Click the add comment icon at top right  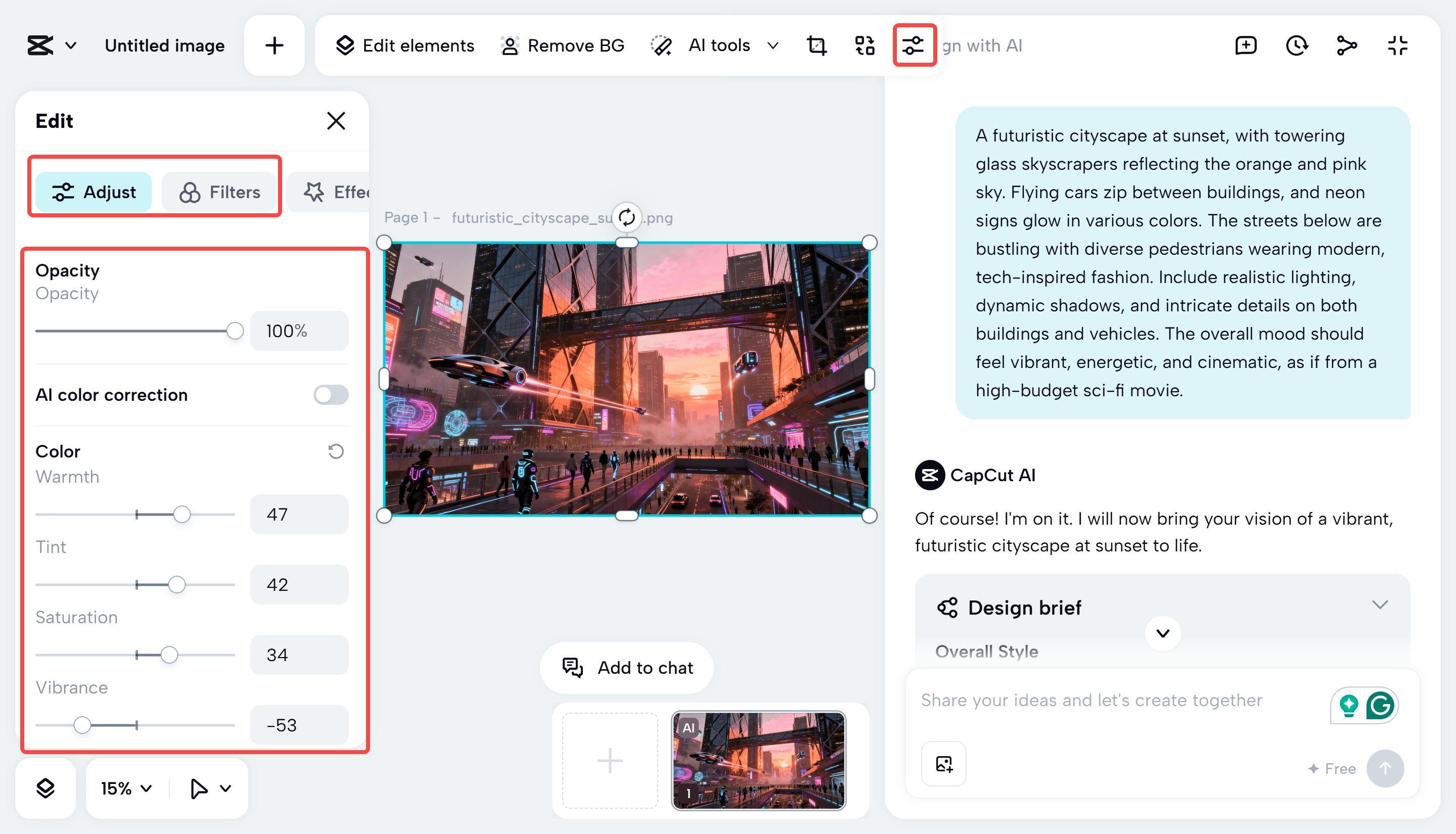[1245, 45]
